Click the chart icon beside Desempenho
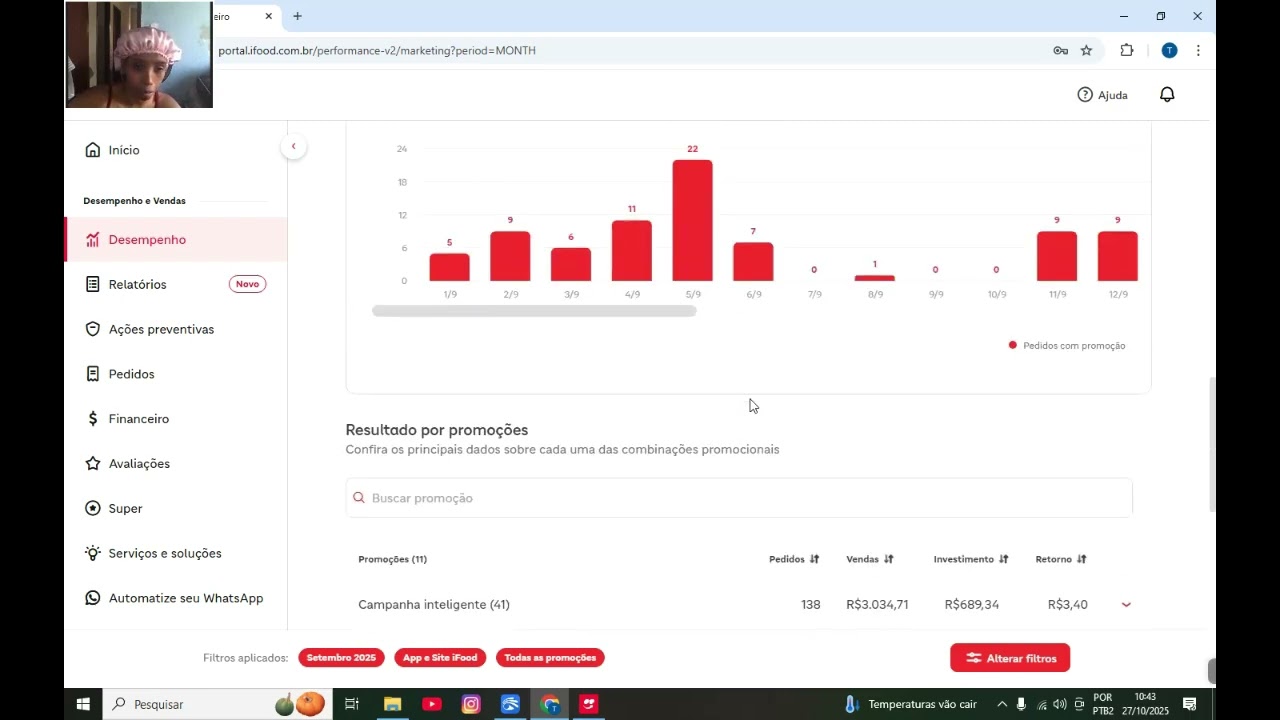 (x=93, y=240)
